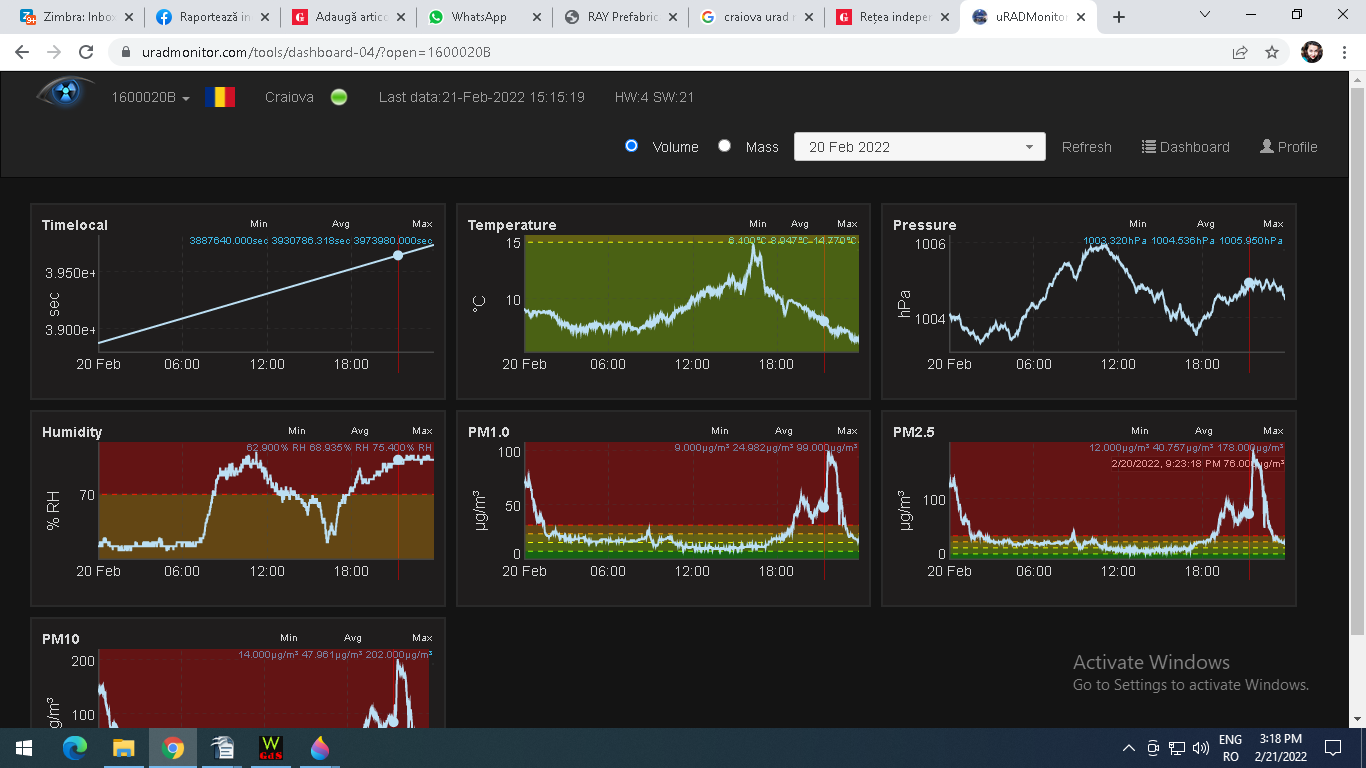Image resolution: width=1366 pixels, height=768 pixels.
Task: Open the Chrome three-dot menu
Action: [1345, 52]
